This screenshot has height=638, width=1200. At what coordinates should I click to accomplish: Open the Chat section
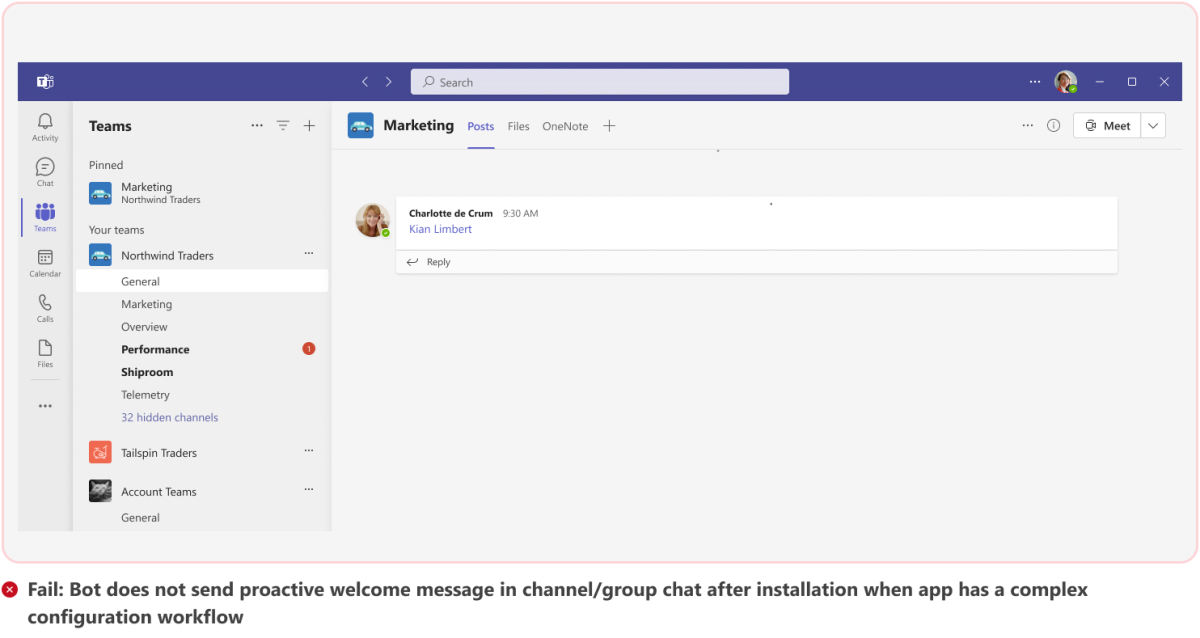(44, 170)
